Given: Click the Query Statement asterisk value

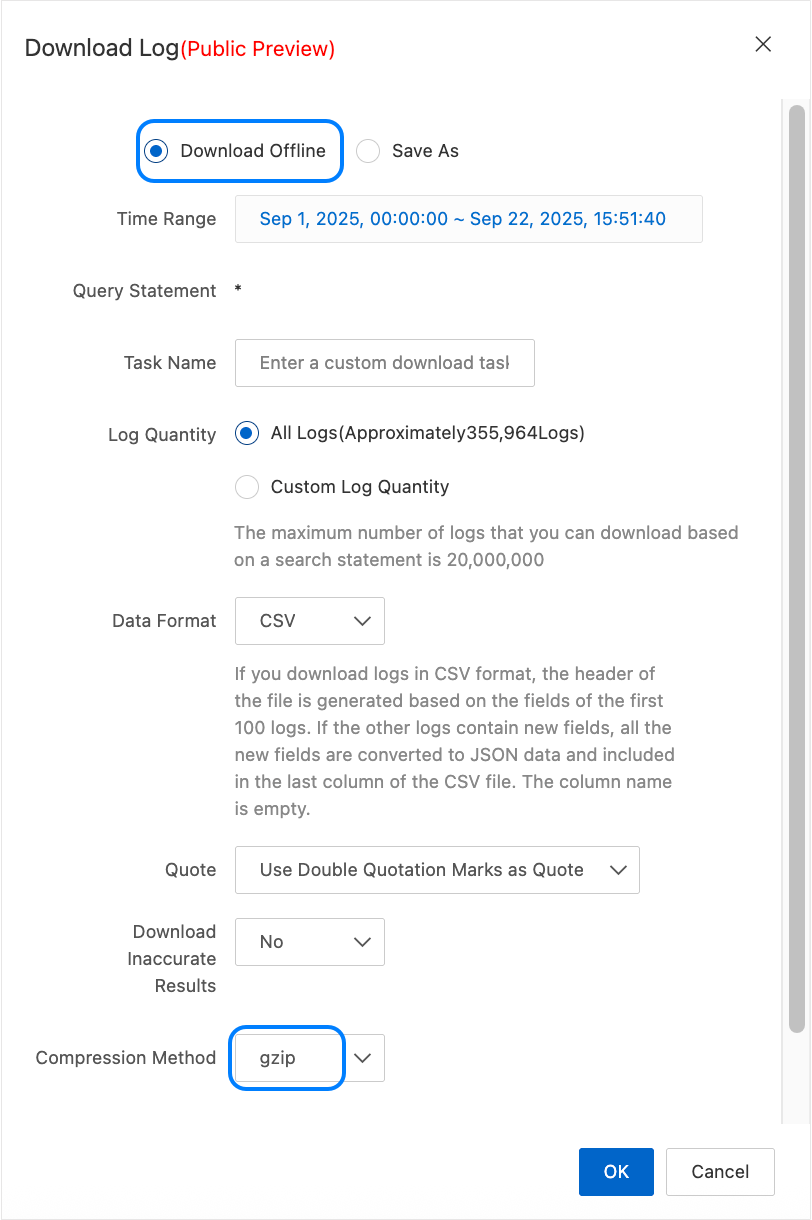Looking at the screenshot, I should pos(238,291).
